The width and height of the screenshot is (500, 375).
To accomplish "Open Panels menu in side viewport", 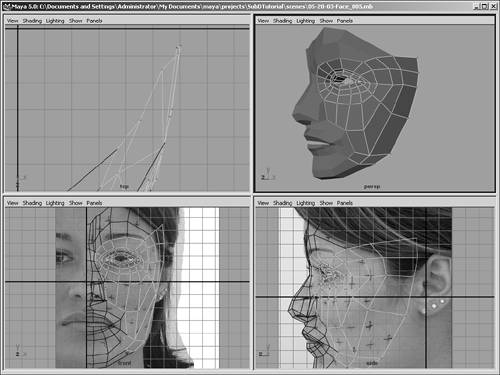I will click(x=345, y=203).
